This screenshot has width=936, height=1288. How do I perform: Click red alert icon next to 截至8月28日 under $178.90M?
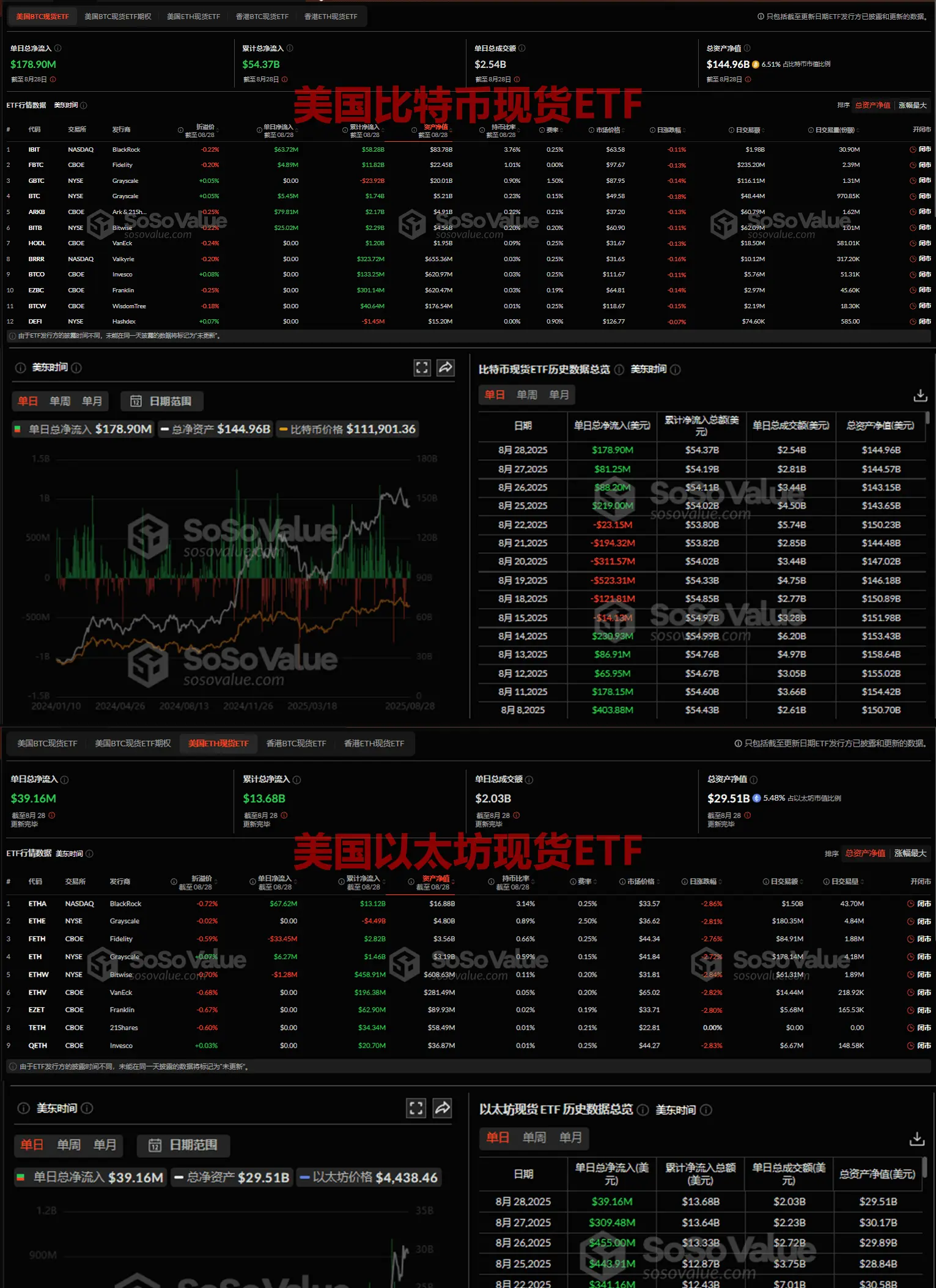tap(53, 80)
